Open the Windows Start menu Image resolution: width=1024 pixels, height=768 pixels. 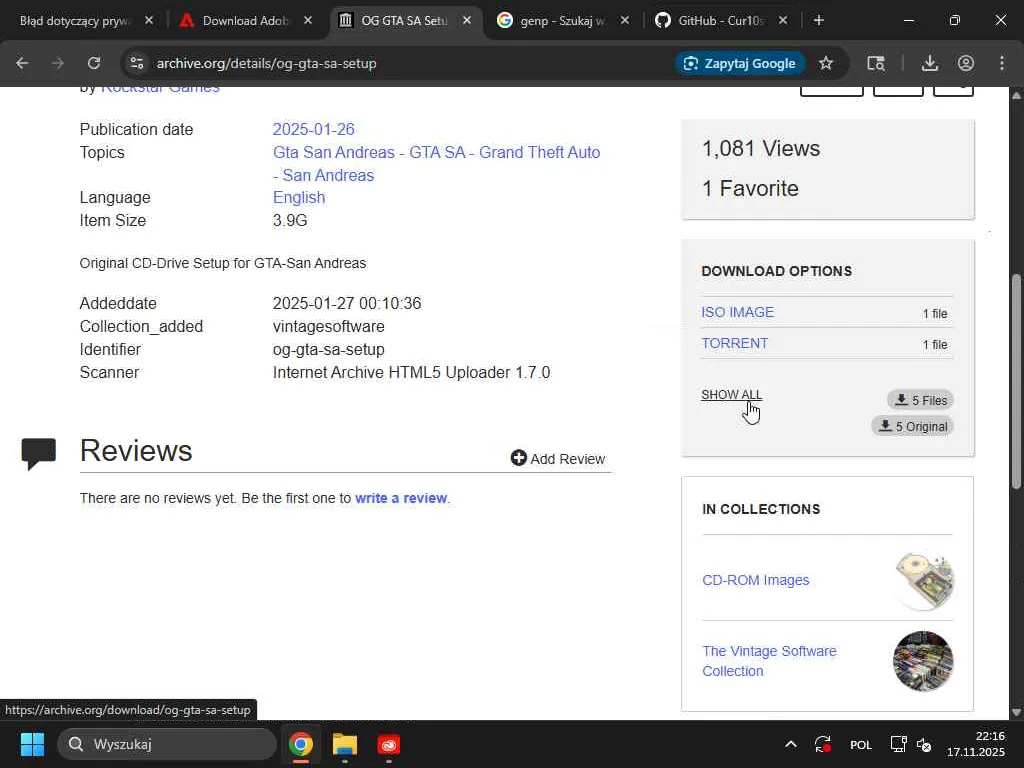32,744
